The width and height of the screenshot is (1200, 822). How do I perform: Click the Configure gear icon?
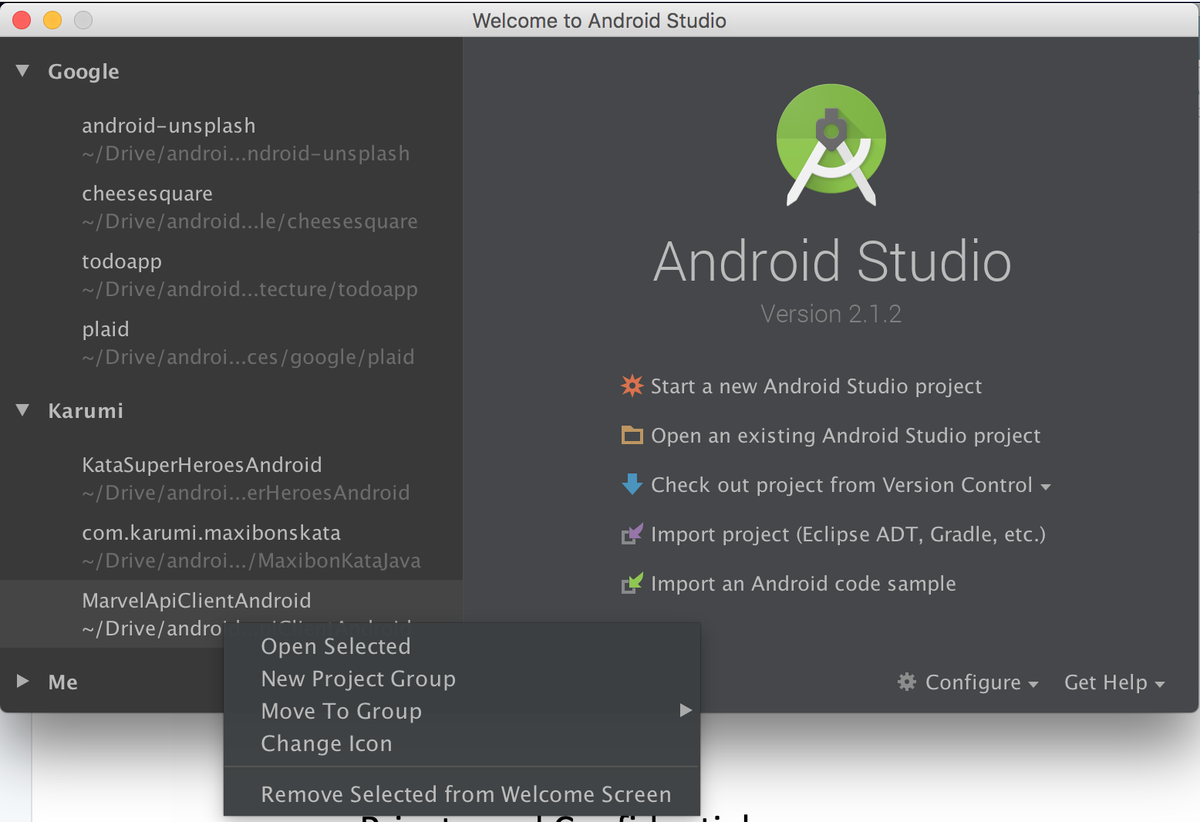tap(907, 682)
